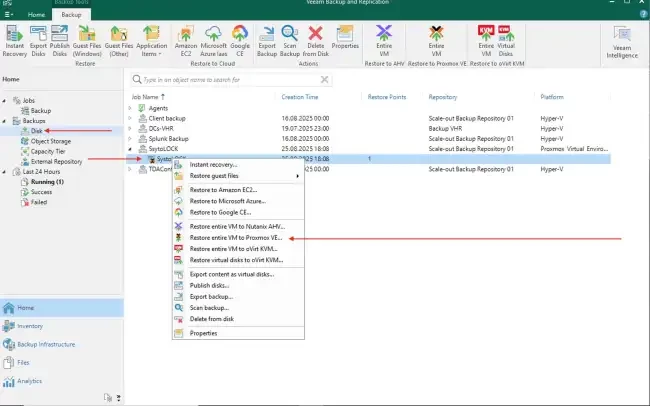Click Export Backup in the ribbon
Viewport: 650px width, 406px height.
pyautogui.click(x=267, y=41)
